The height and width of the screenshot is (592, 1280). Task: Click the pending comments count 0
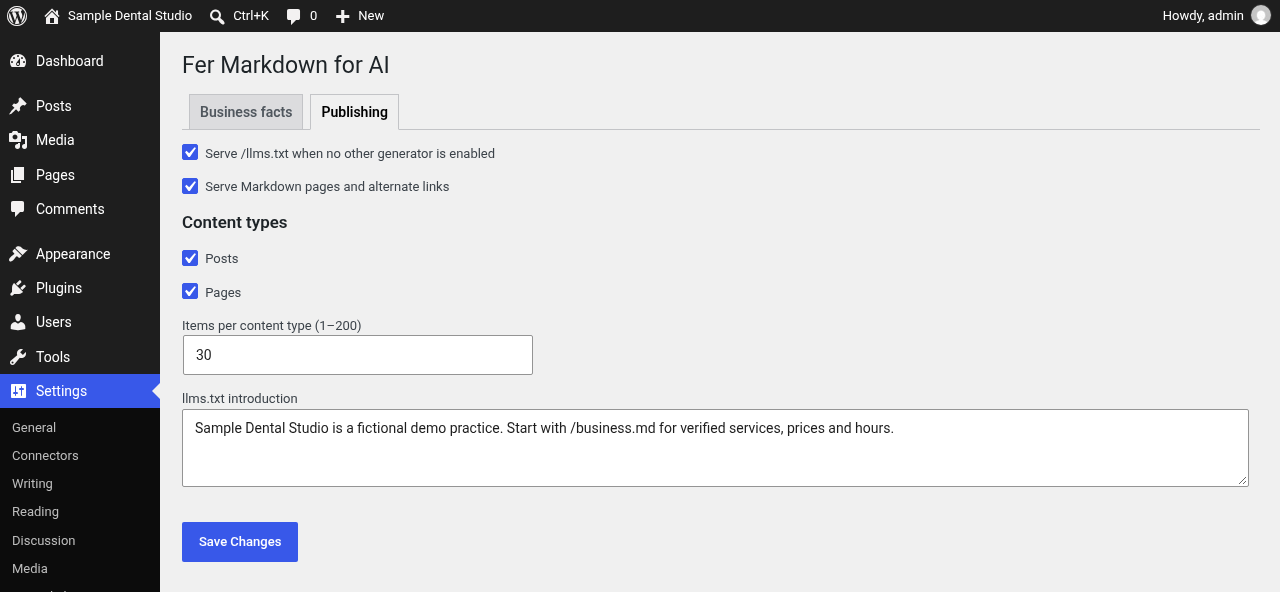(x=314, y=16)
